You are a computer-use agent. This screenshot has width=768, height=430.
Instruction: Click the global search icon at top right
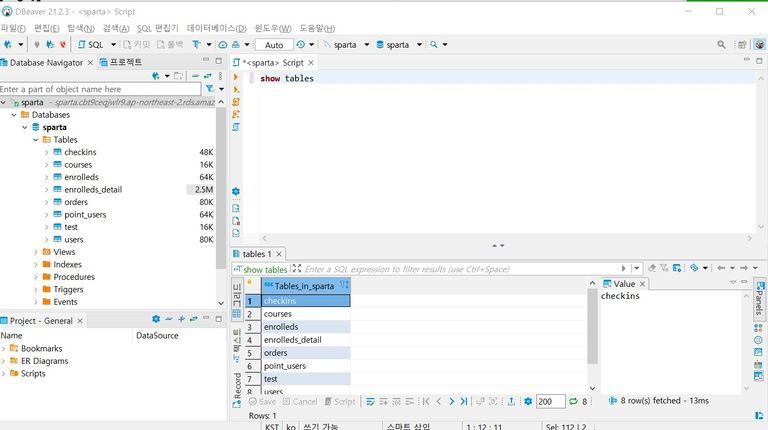pyautogui.click(x=721, y=45)
